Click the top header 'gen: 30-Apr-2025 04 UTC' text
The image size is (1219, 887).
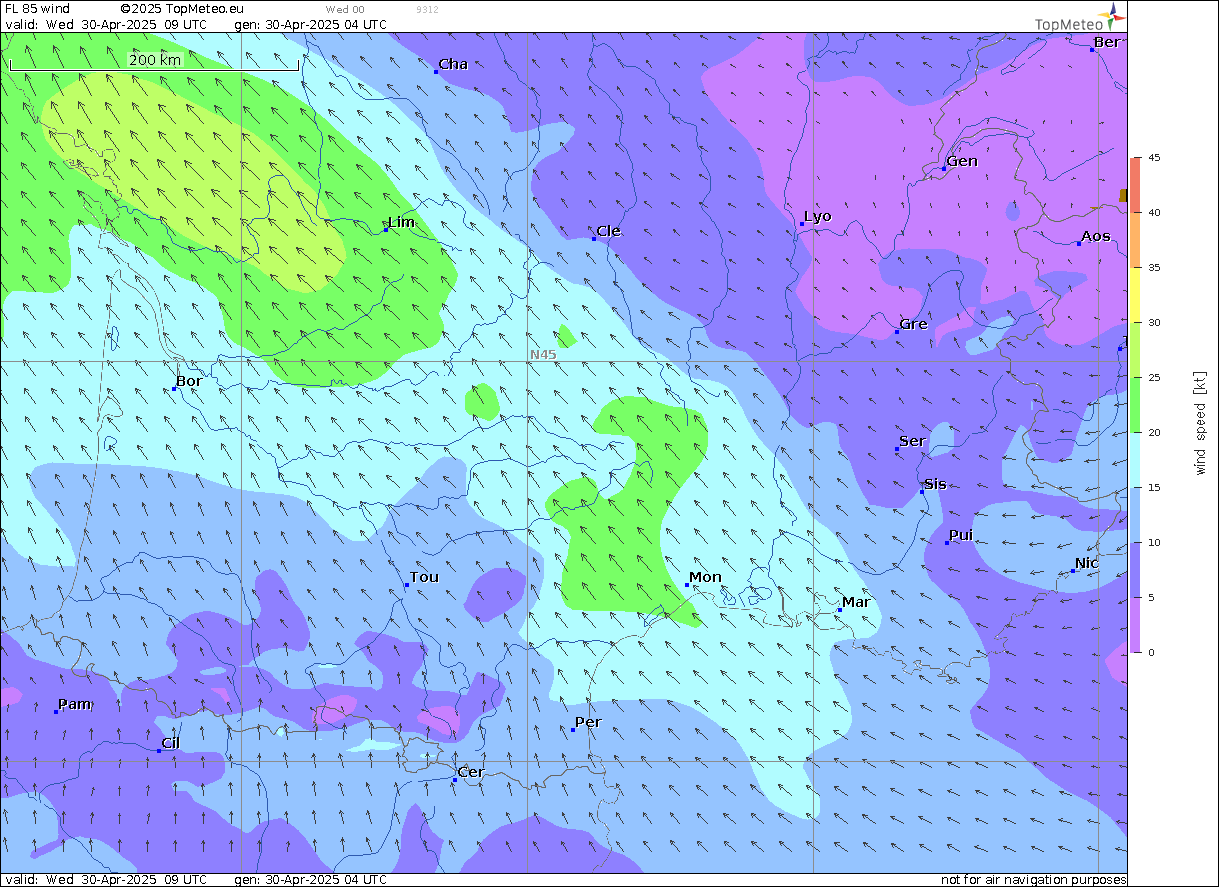pyautogui.click(x=310, y=24)
